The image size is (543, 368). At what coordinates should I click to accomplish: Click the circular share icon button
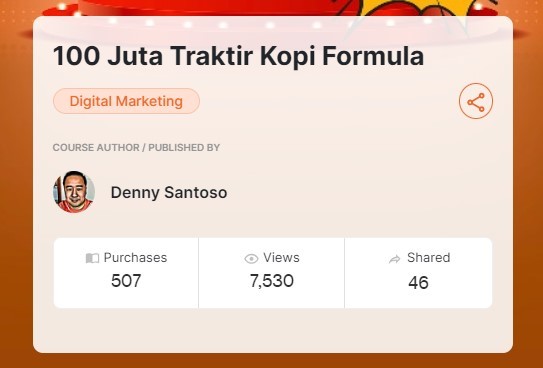click(476, 101)
